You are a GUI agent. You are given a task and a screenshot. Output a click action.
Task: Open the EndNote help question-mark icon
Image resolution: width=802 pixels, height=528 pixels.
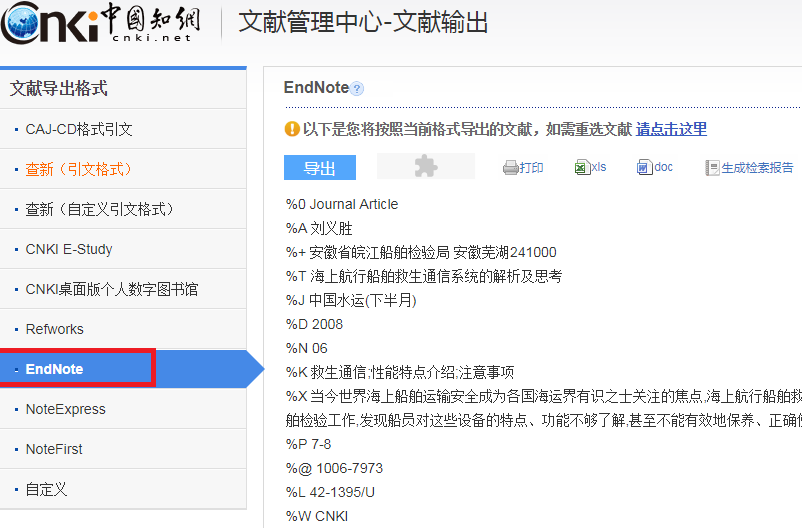[x=357, y=89]
